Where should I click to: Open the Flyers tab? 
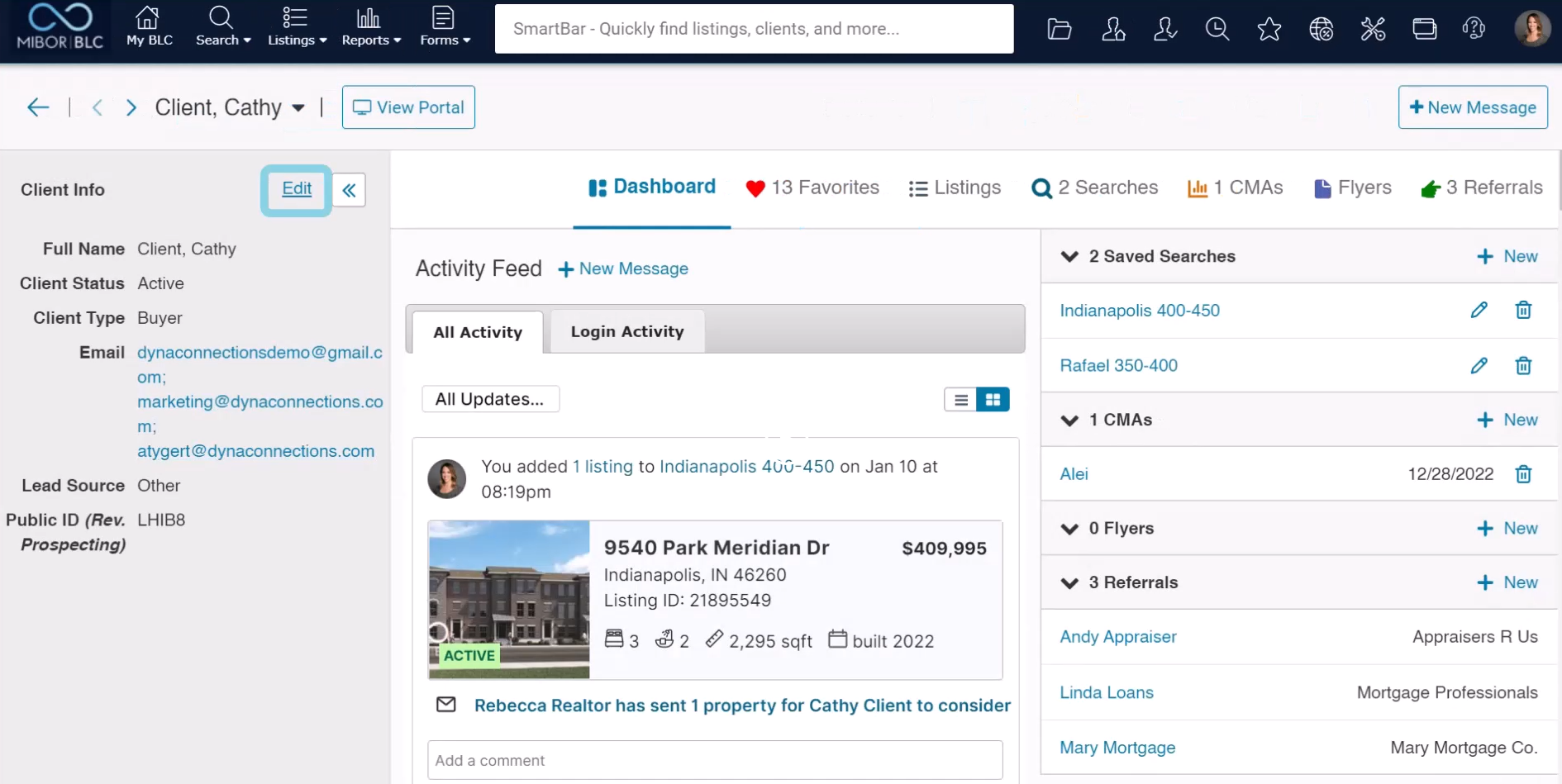point(1353,188)
